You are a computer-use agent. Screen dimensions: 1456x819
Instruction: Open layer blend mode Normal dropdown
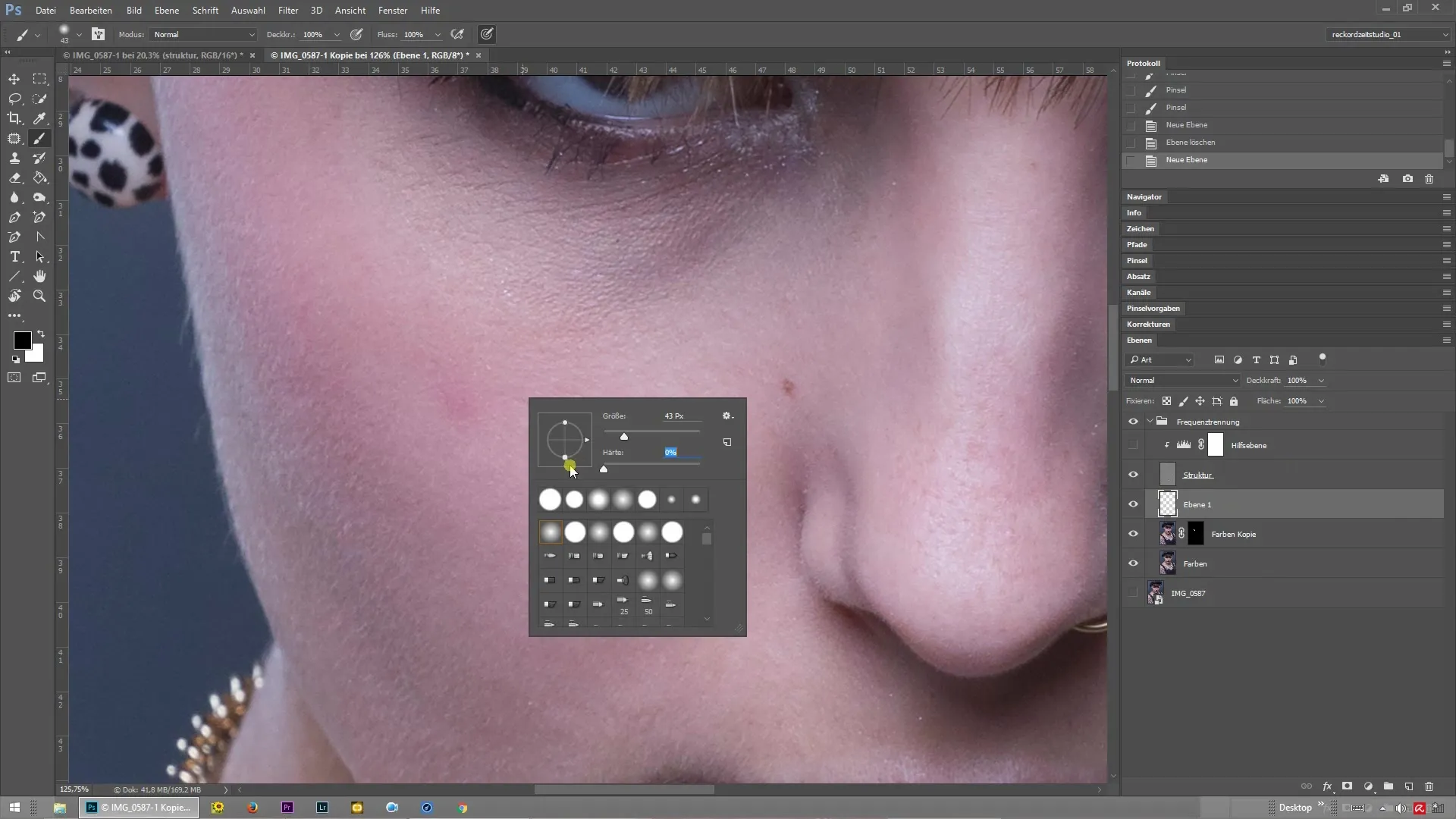(1182, 381)
